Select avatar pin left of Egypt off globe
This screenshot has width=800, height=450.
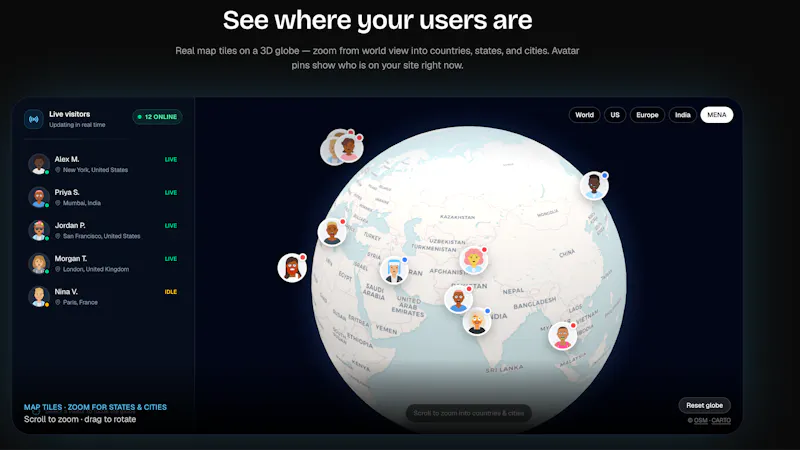pos(292,268)
